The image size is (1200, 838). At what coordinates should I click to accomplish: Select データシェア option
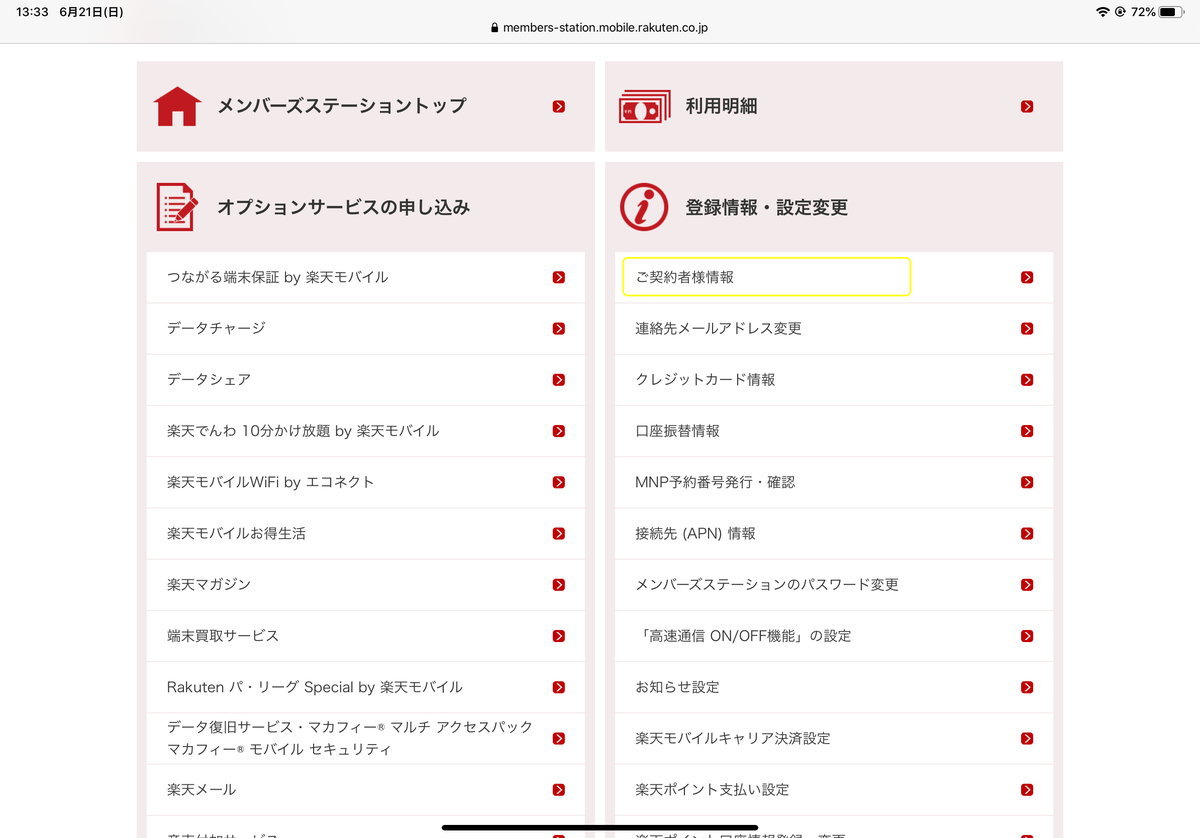click(366, 380)
